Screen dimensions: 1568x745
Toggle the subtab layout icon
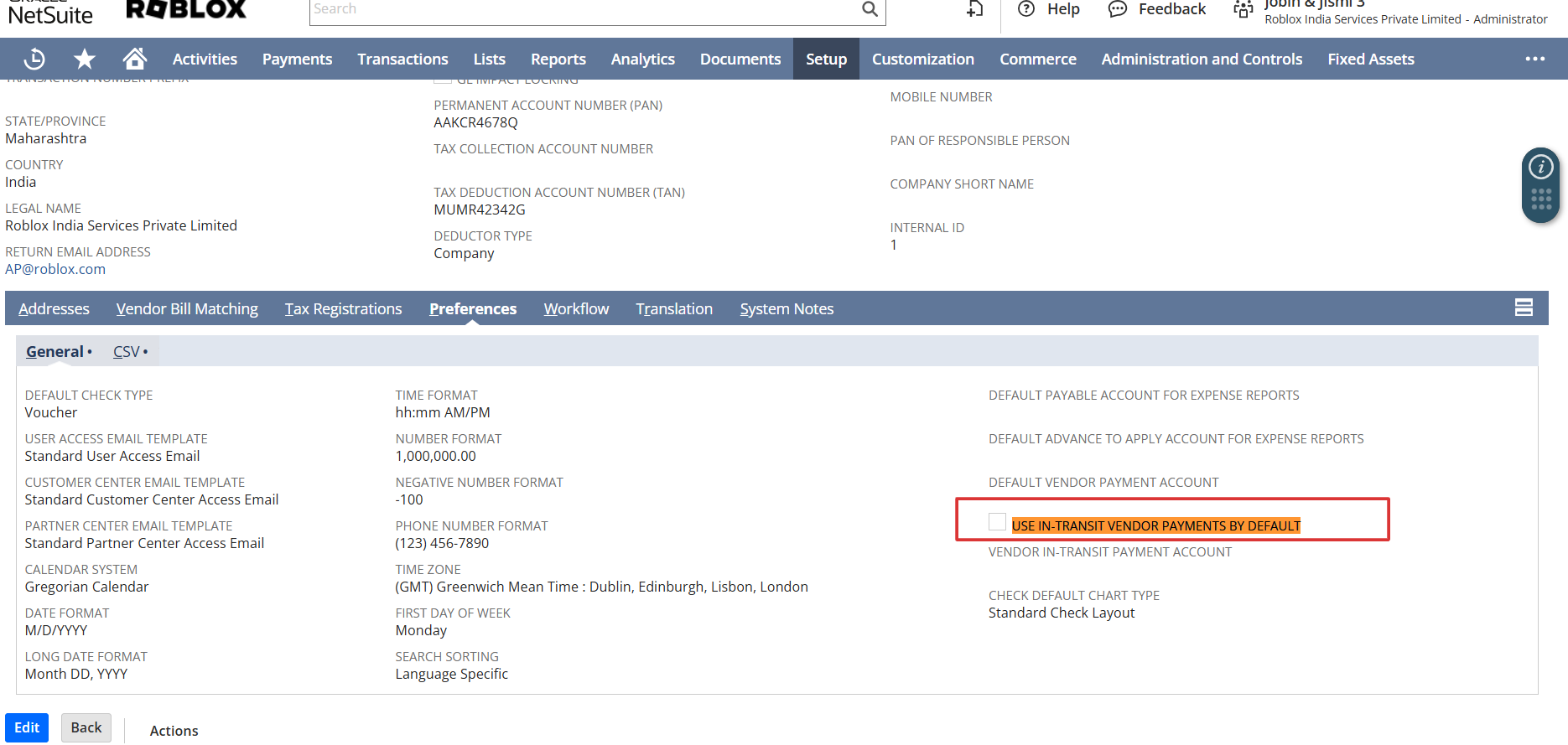(x=1524, y=308)
